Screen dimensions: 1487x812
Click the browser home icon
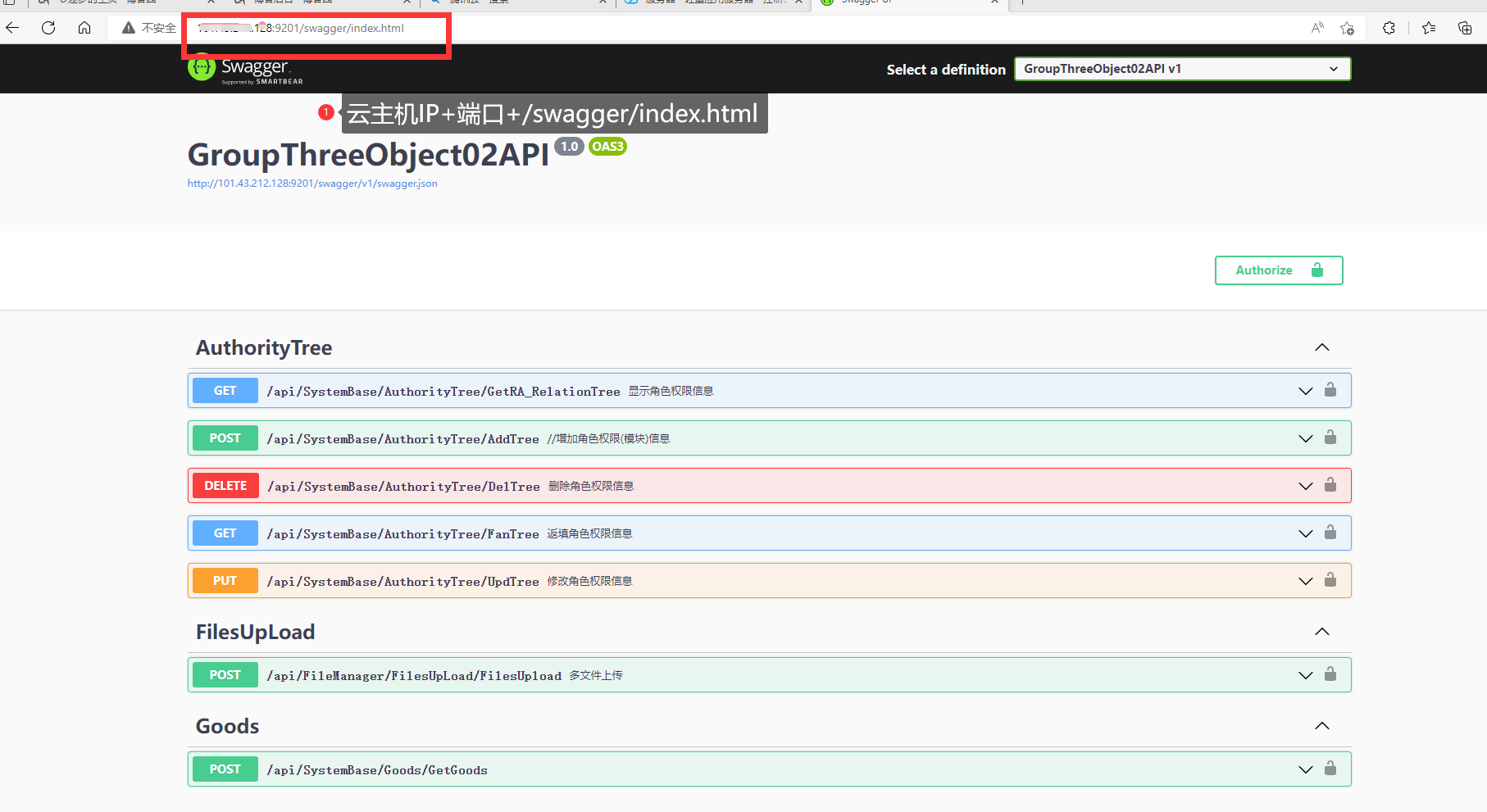click(x=84, y=27)
